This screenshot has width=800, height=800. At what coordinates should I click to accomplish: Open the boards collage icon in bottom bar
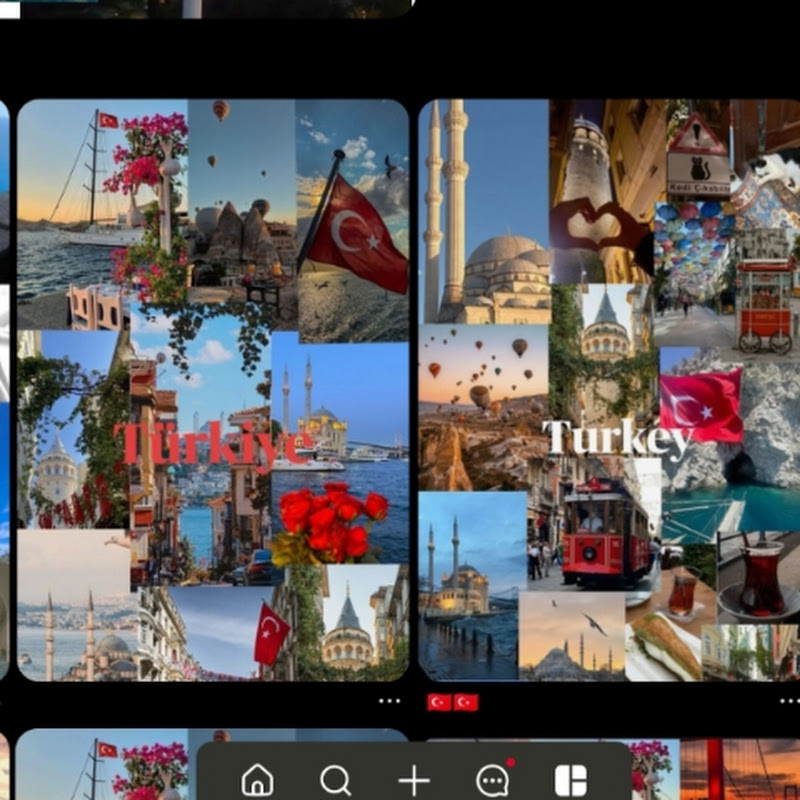click(x=570, y=780)
